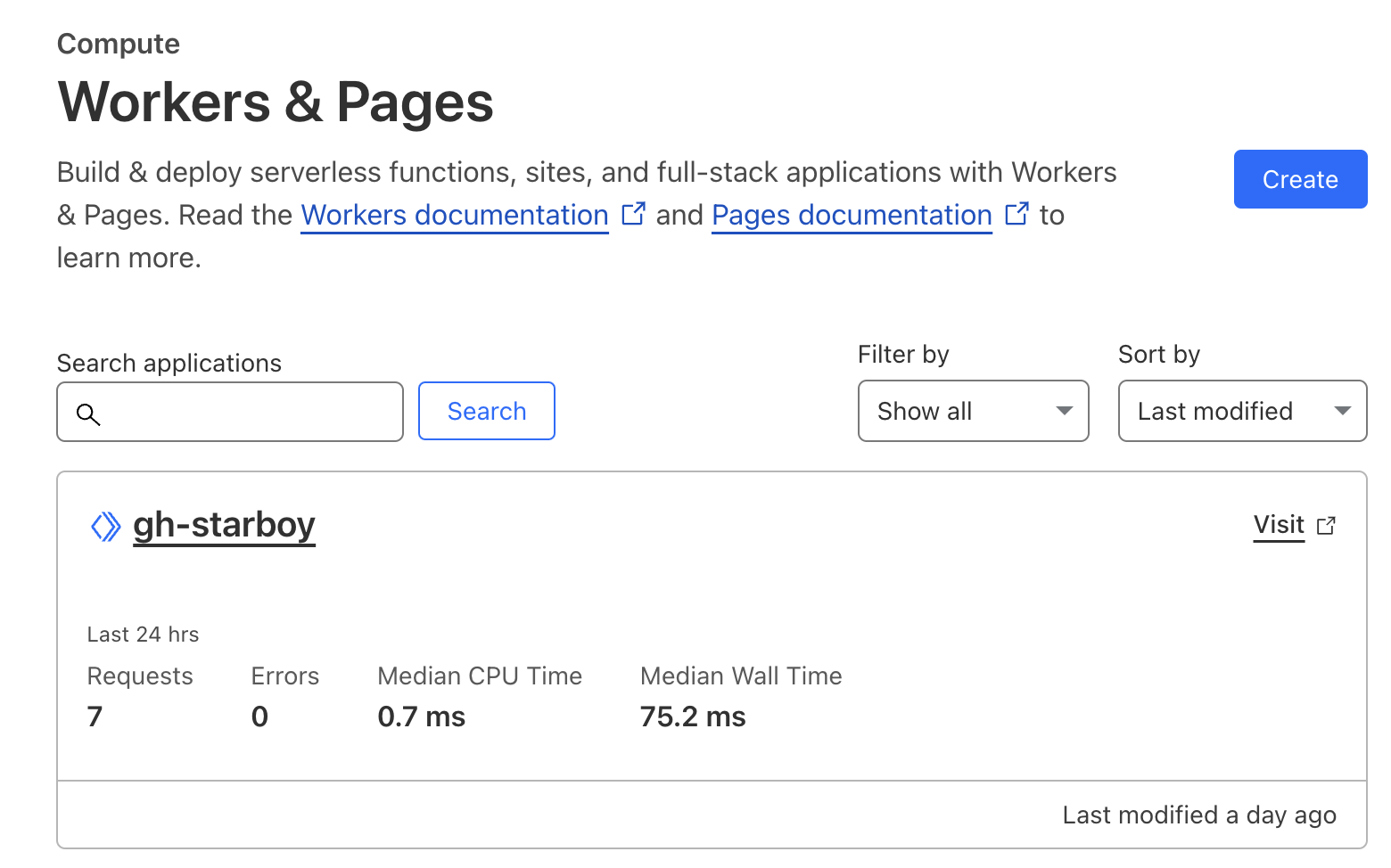Select the Errors value 0
This screenshot has height=868, width=1391.
[x=259, y=717]
